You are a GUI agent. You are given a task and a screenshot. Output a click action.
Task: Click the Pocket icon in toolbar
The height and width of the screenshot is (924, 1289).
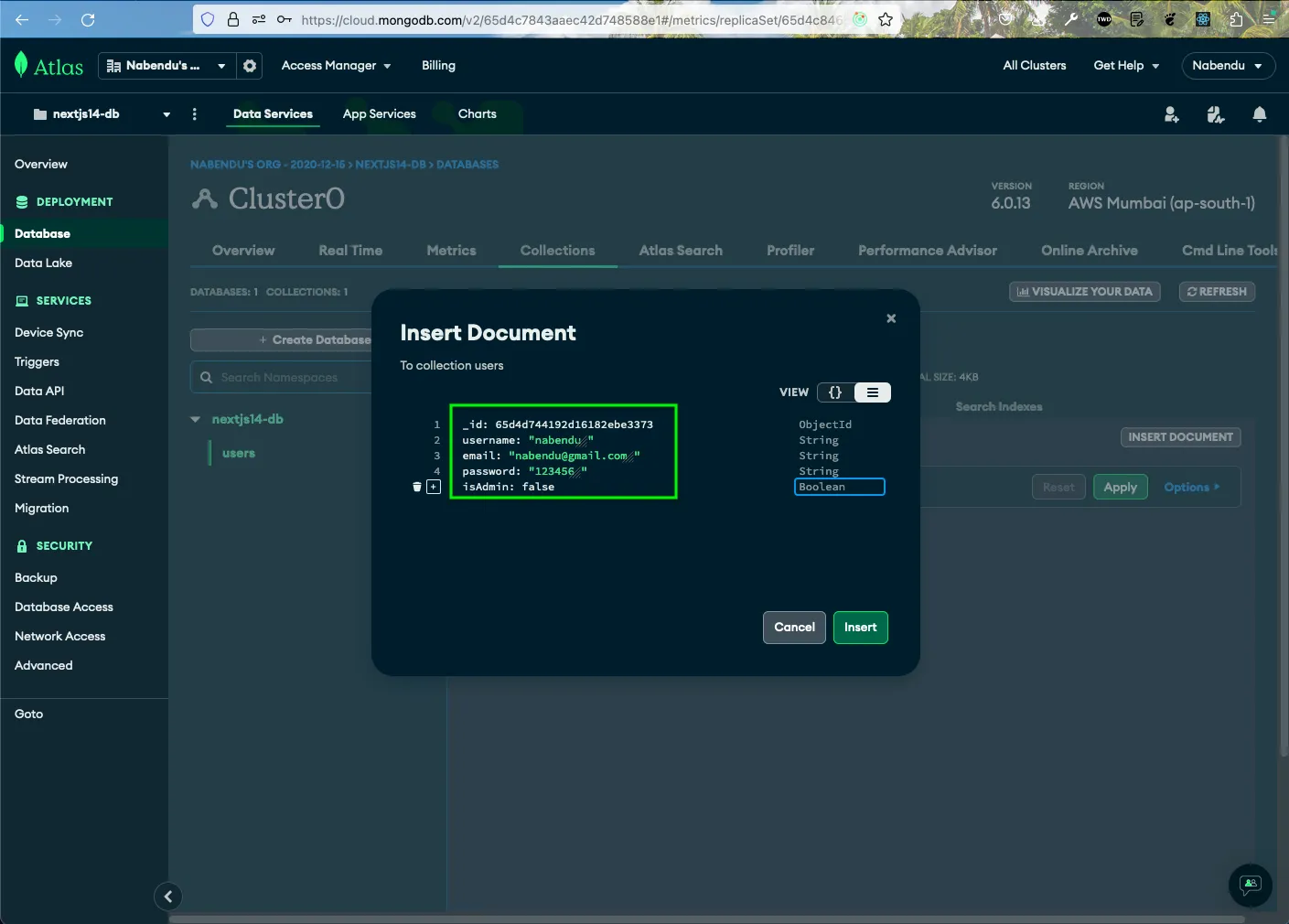1005,19
